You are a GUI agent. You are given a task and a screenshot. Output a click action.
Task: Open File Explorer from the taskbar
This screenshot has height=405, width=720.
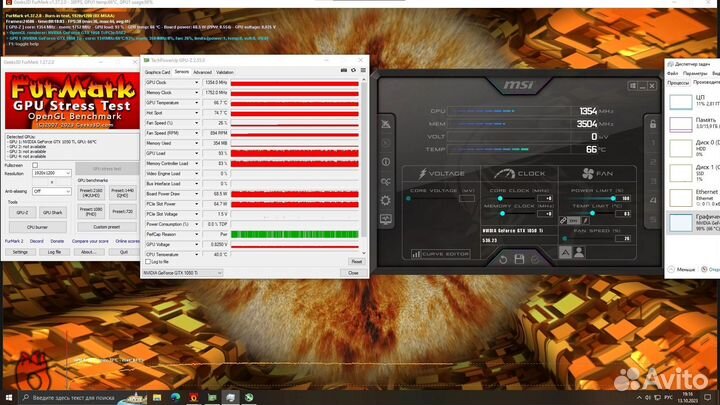click(157, 397)
